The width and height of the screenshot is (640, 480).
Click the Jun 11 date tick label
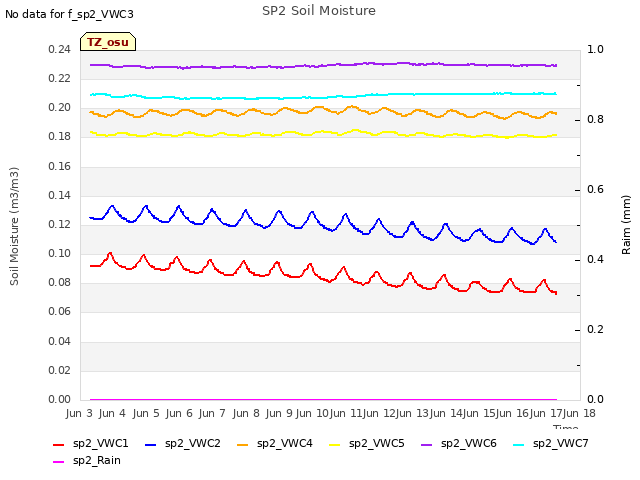[345, 413]
